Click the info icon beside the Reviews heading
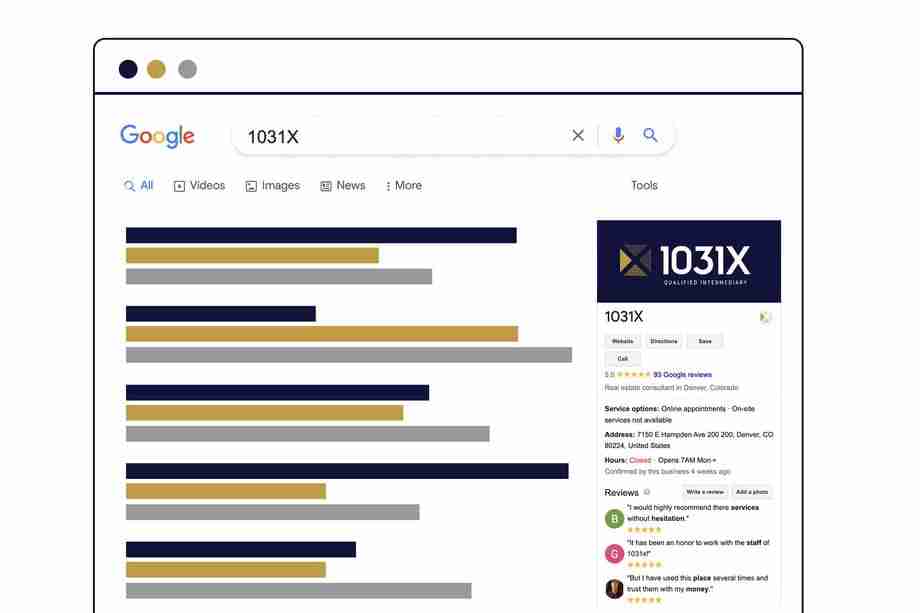The image size is (920, 613). [x=647, y=492]
